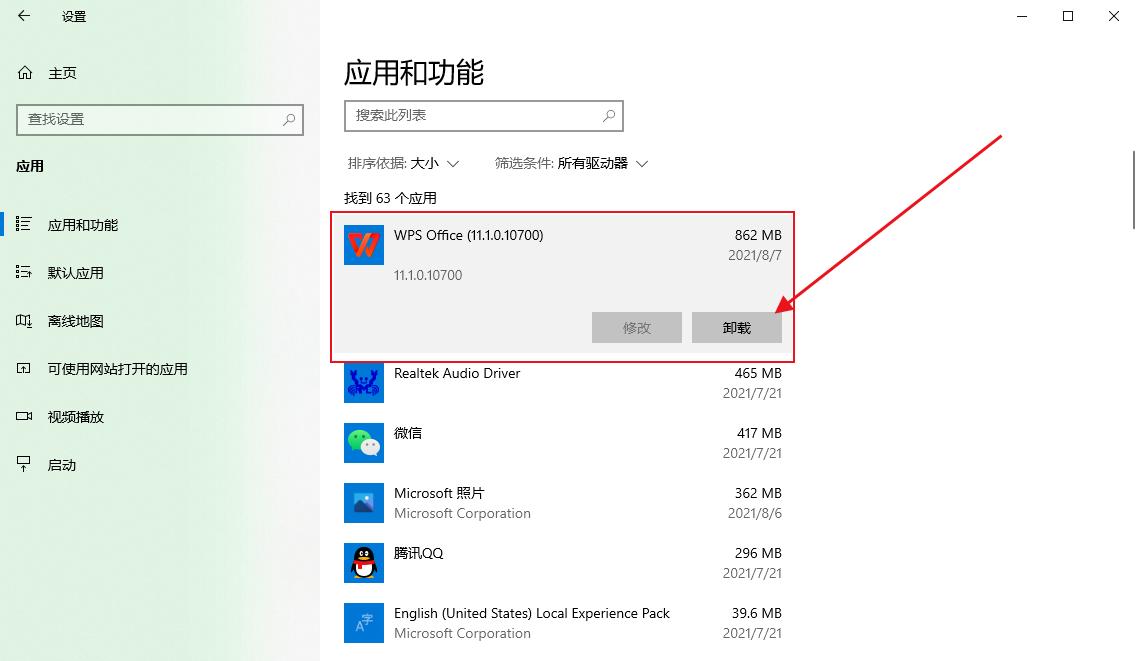The width and height of the screenshot is (1137, 661).
Task: Click the WPS Office app icon
Action: (363, 245)
